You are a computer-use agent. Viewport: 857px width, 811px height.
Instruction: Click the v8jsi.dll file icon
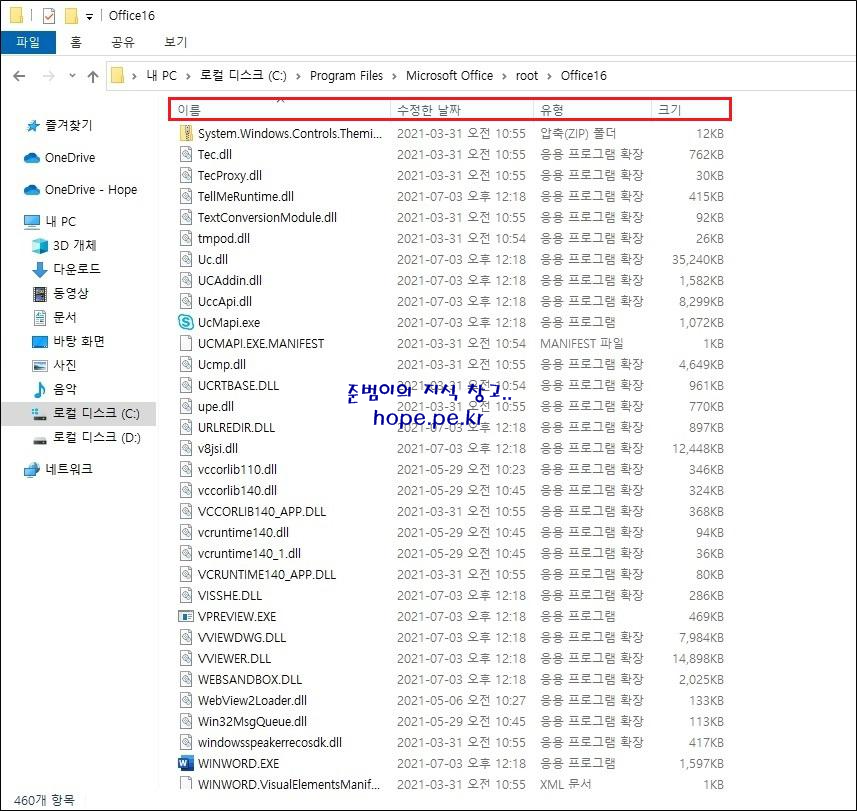coord(186,448)
